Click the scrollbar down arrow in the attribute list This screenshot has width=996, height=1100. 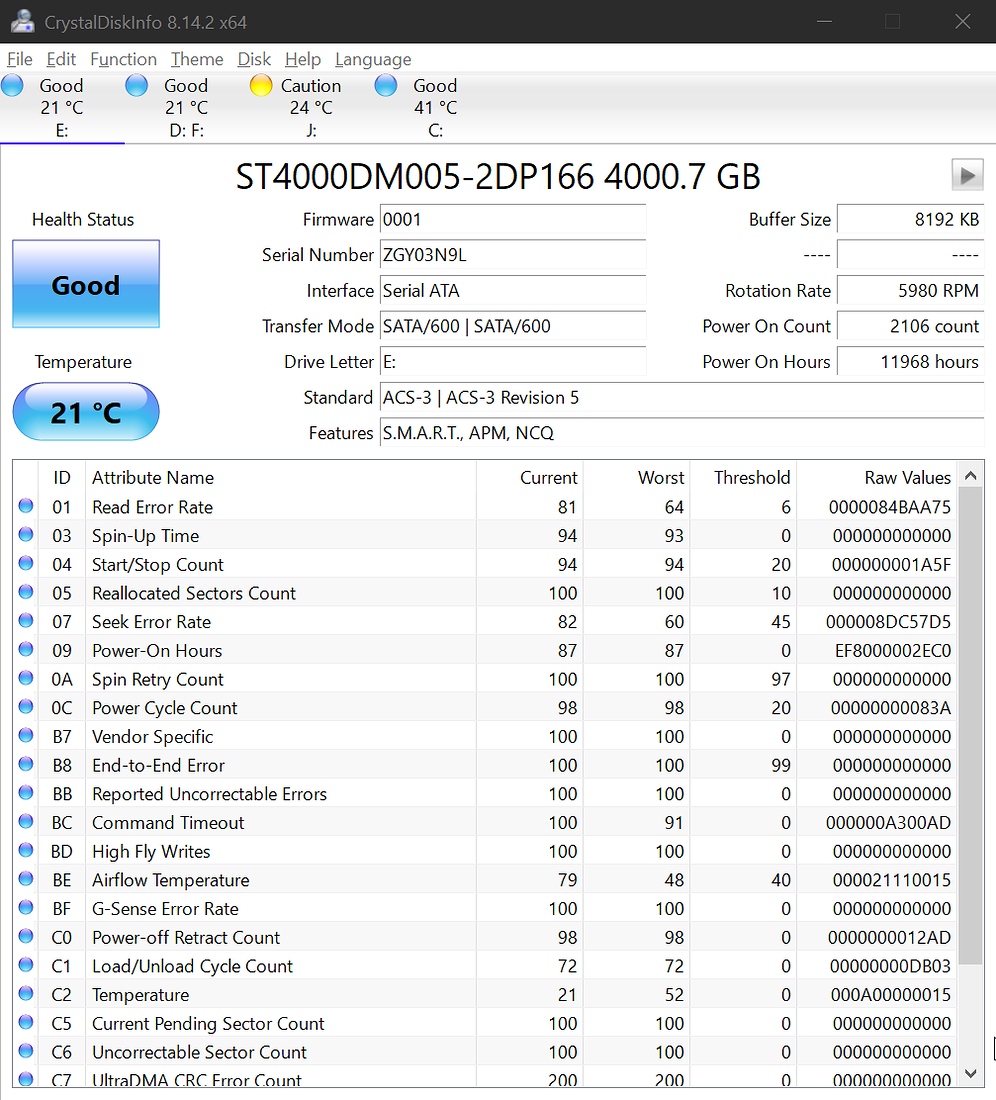click(969, 1071)
